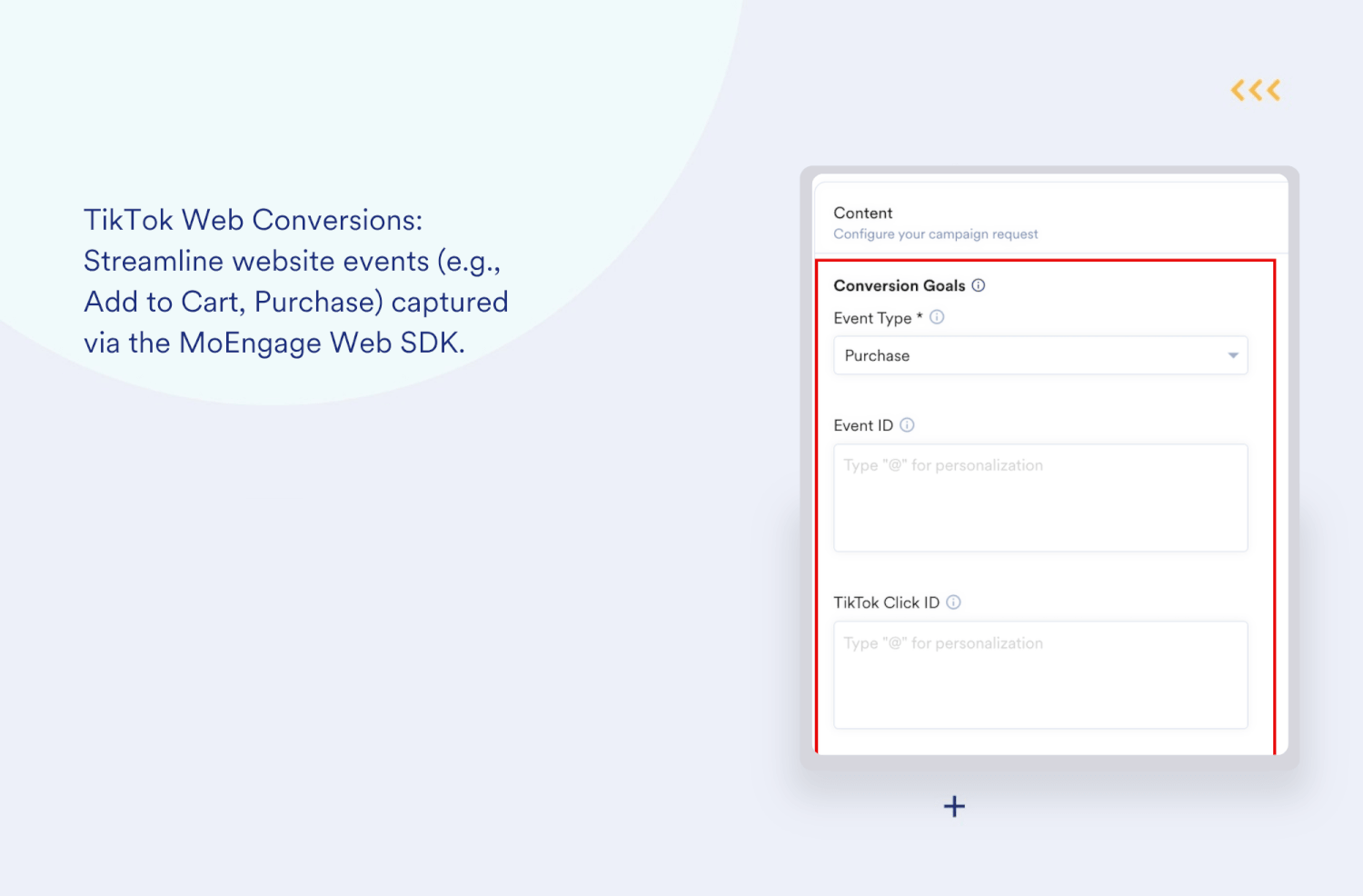Select the Conversion Goals section heading
Screen dimensions: 1363x896
tap(900, 285)
